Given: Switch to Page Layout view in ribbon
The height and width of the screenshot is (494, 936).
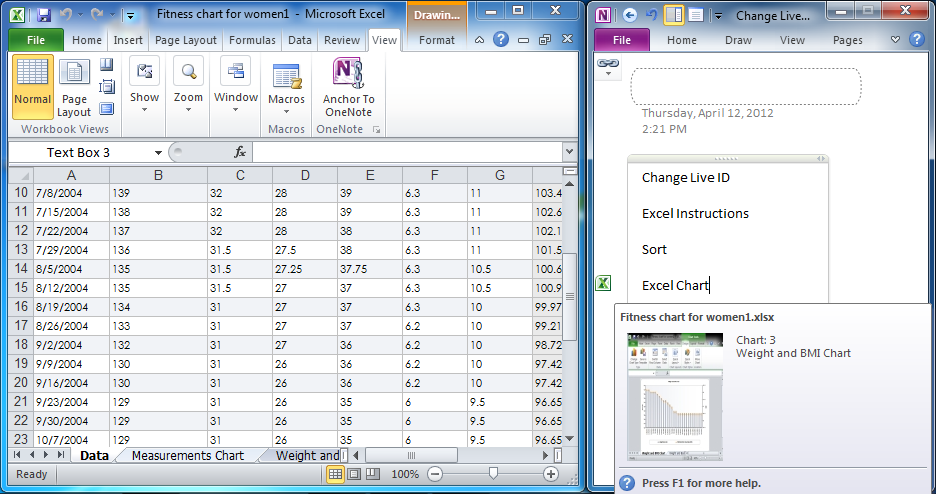Looking at the screenshot, I should [74, 87].
